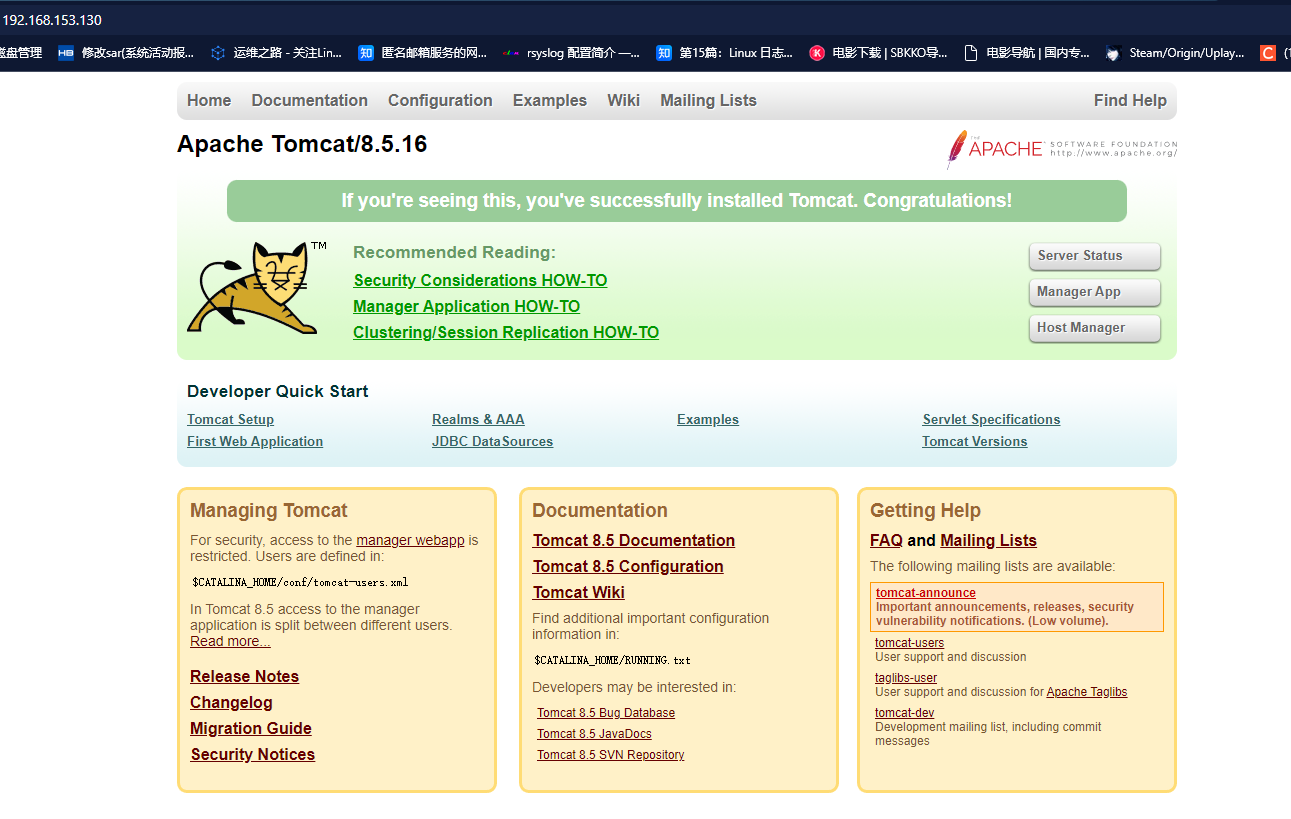1291x819 pixels.
Task: Open the Release Notes link
Action: click(244, 677)
